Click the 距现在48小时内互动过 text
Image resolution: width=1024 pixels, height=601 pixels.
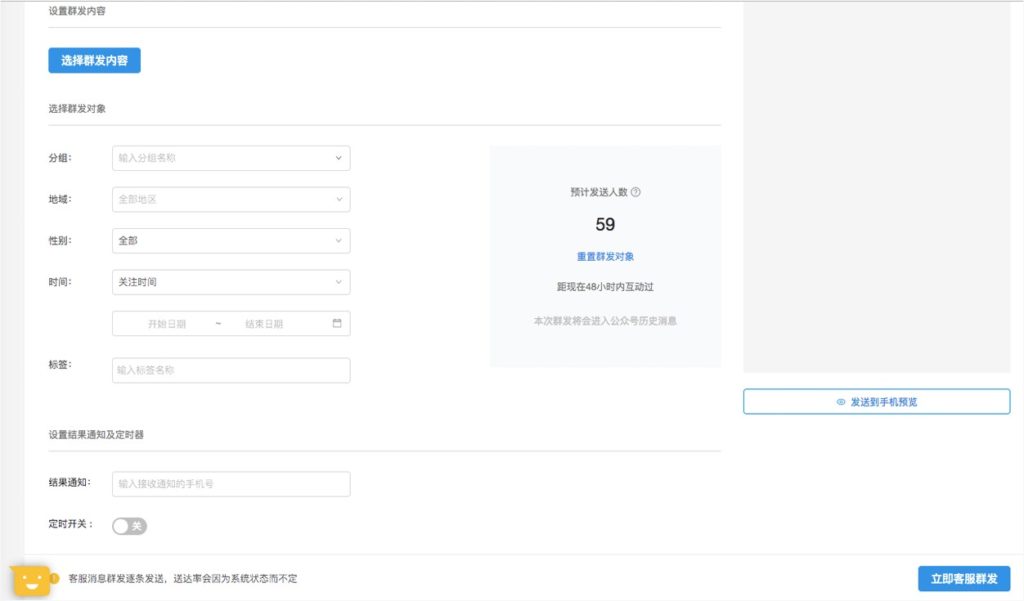click(605, 287)
